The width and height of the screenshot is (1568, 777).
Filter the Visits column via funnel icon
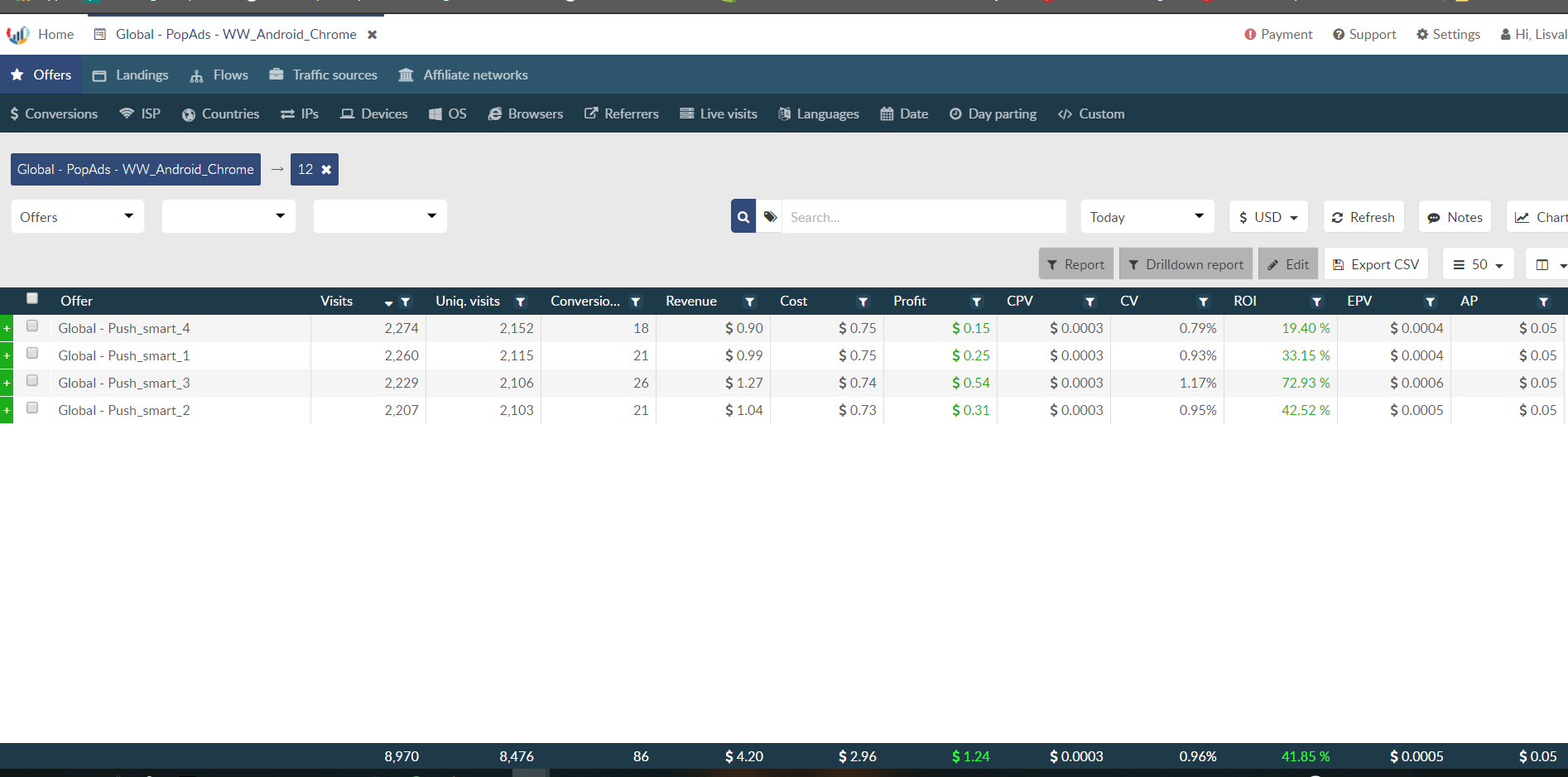pos(406,302)
